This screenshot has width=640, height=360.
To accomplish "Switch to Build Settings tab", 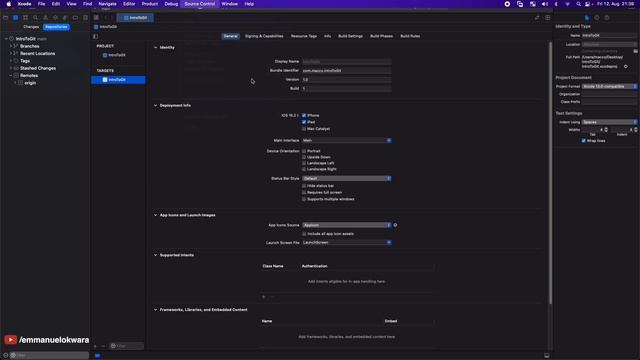I will tap(350, 36).
